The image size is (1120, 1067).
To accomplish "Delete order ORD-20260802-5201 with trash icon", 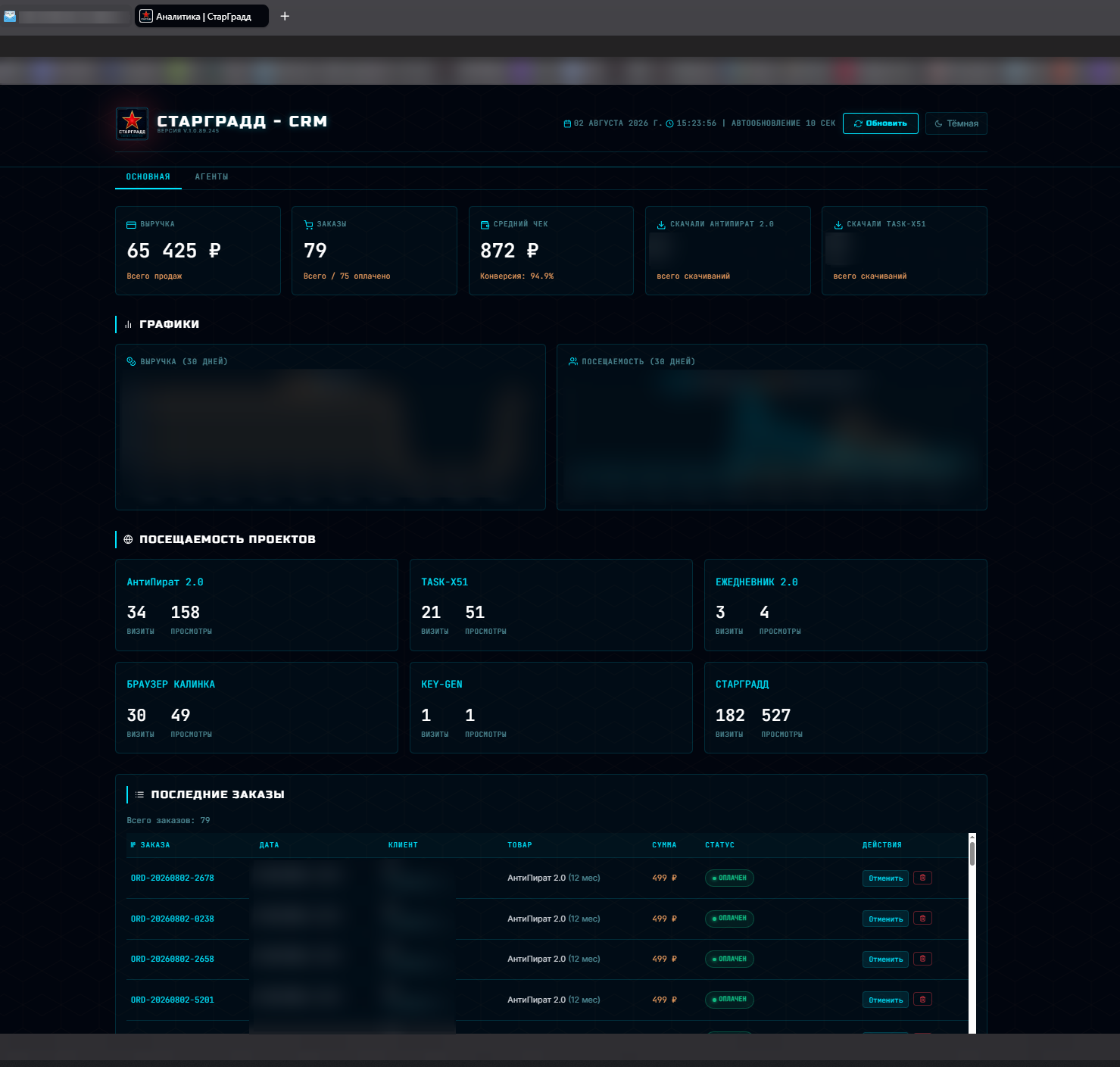I will coord(922,1000).
